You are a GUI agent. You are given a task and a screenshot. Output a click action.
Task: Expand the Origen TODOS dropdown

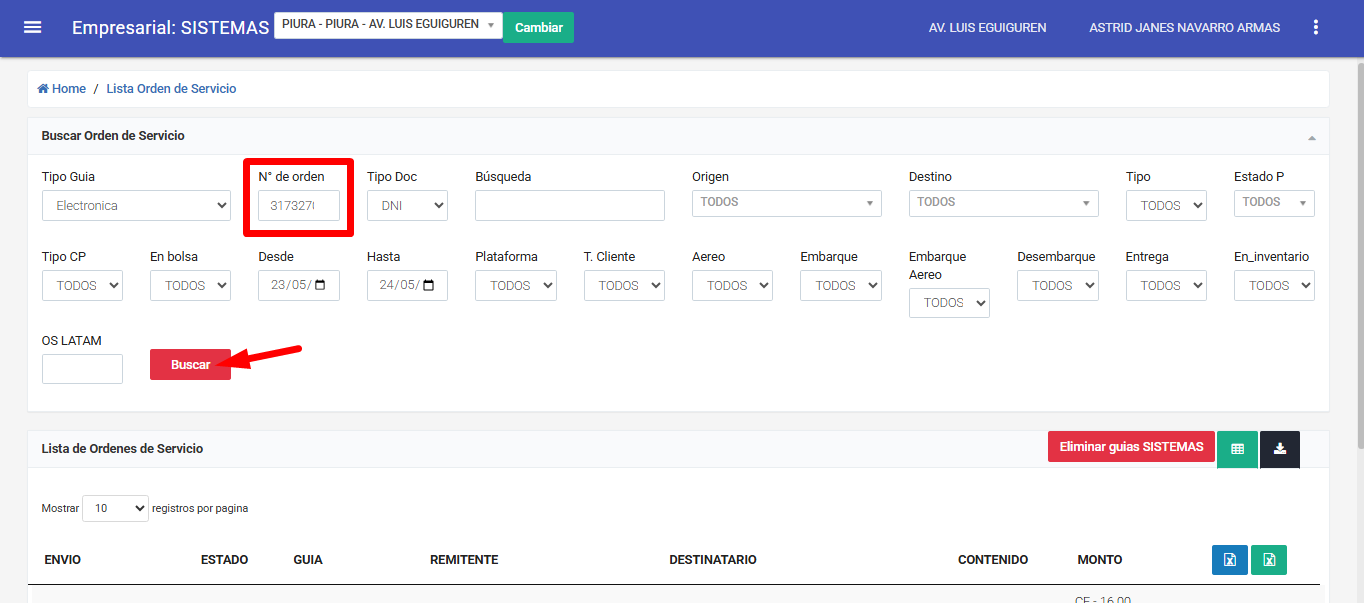[786, 203]
